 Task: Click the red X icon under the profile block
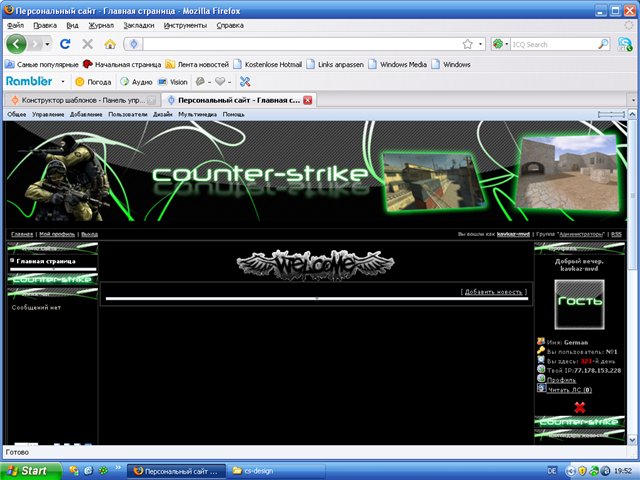580,407
